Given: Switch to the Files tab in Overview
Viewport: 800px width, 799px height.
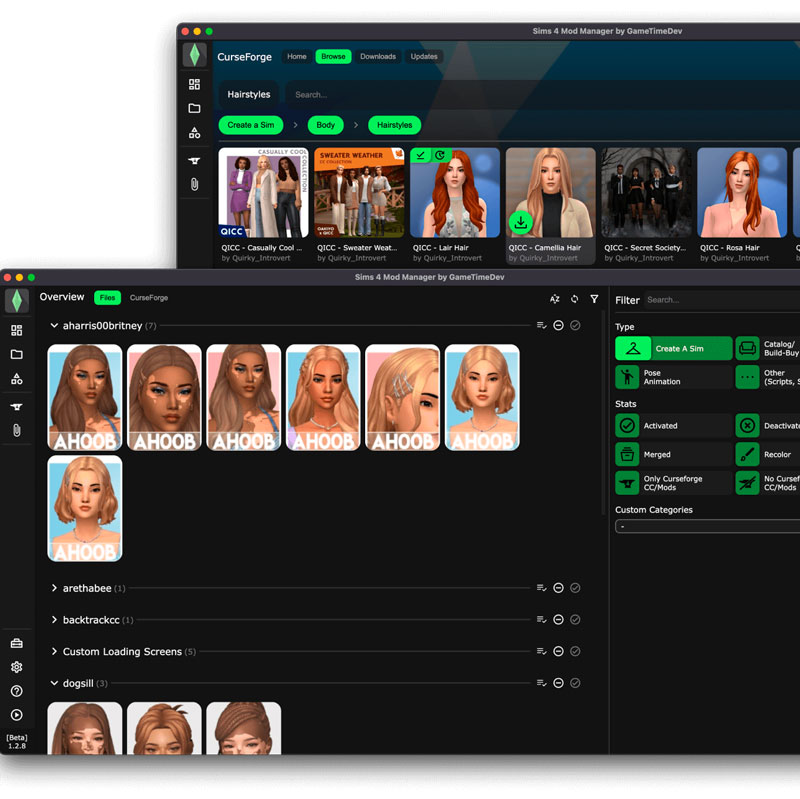Looking at the screenshot, I should pyautogui.click(x=107, y=298).
